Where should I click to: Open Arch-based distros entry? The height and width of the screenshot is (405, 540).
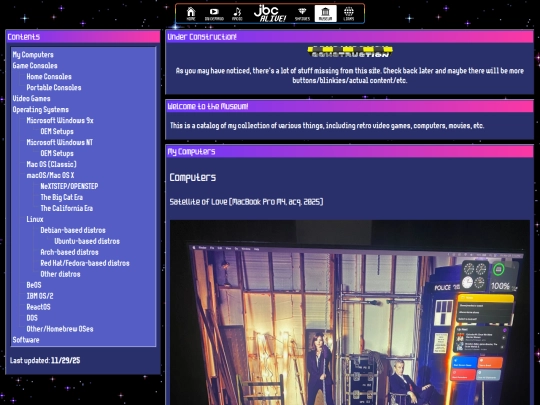tap(69, 252)
